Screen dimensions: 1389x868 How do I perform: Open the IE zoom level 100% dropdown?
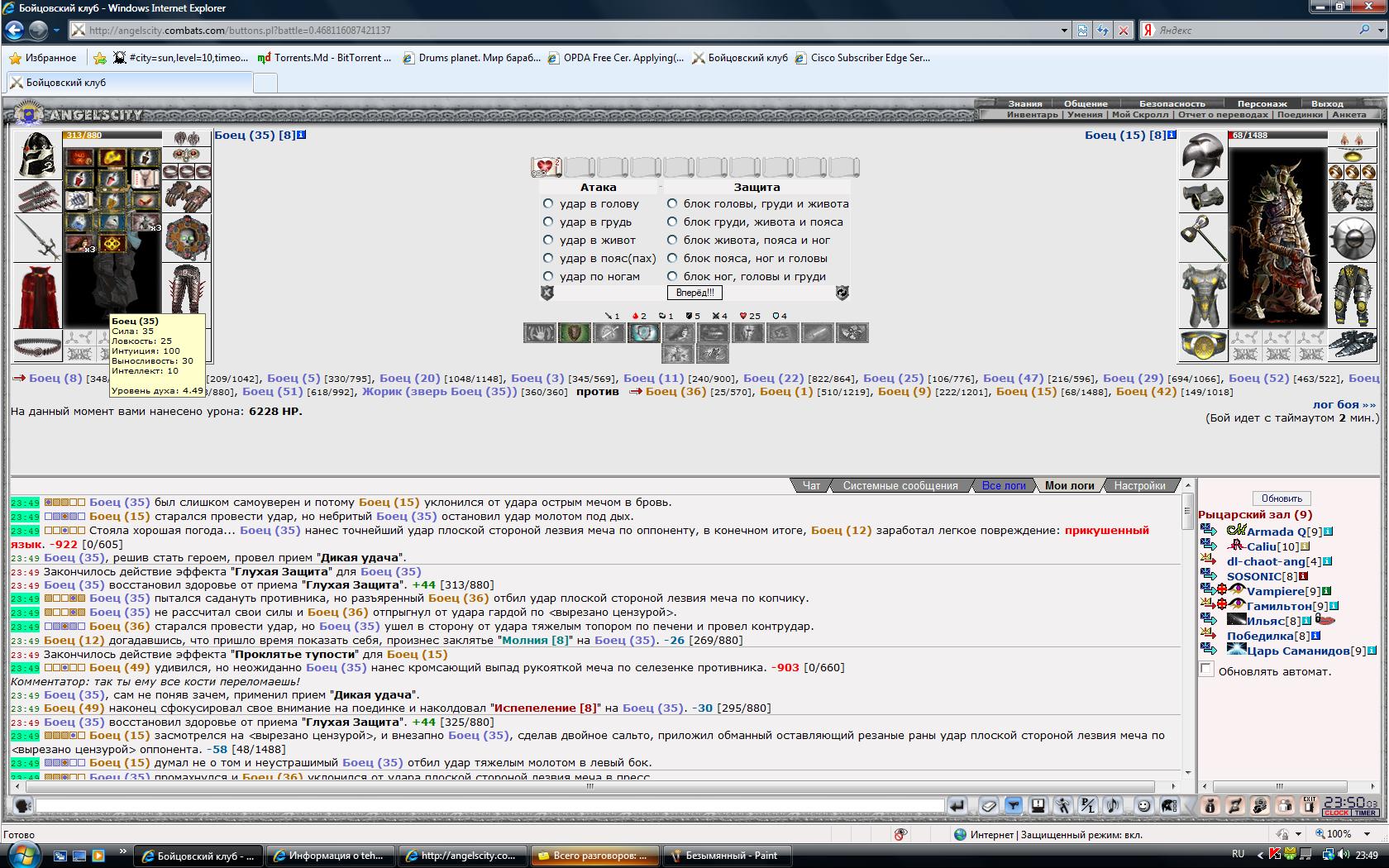[1368, 834]
